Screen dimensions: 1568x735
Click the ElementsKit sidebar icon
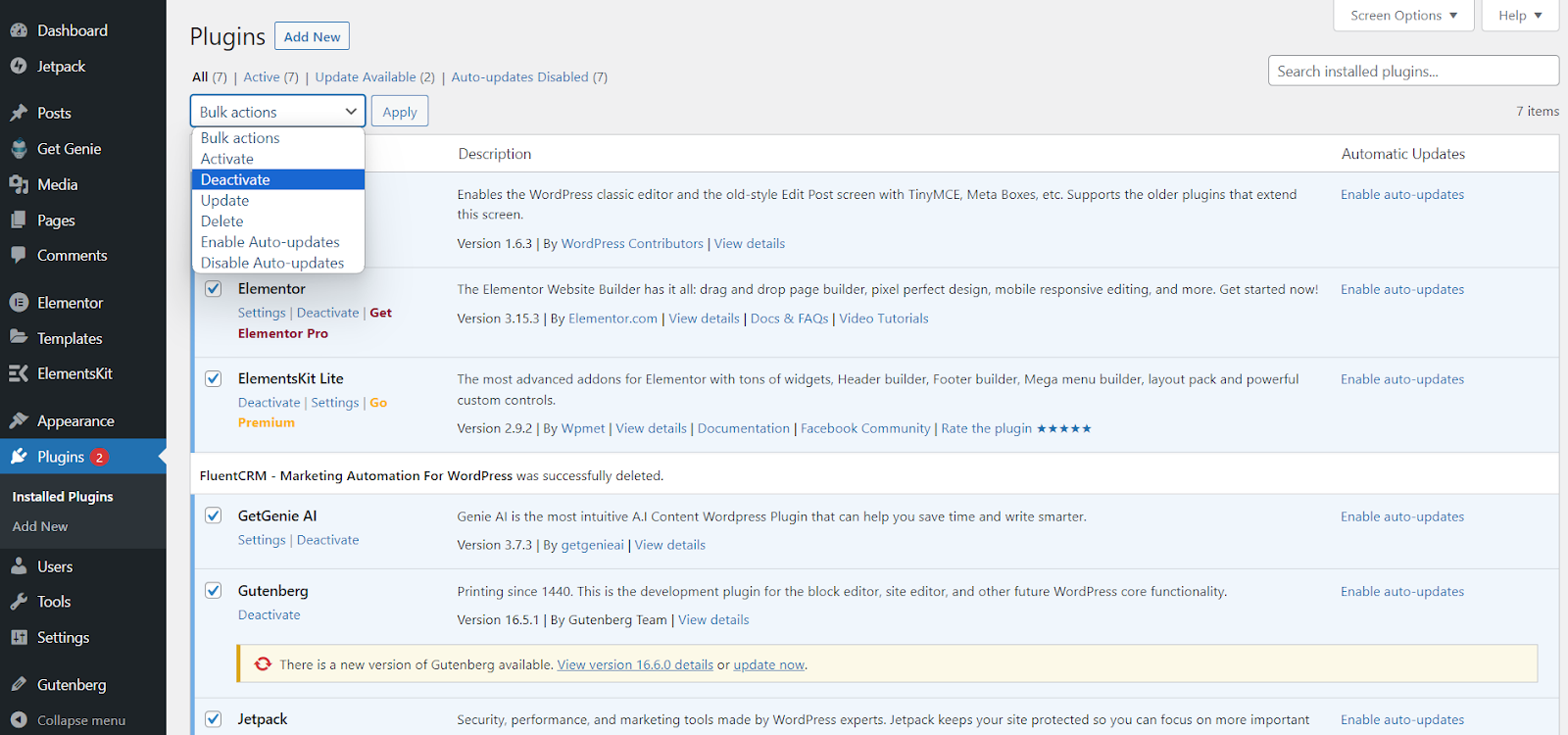19,373
